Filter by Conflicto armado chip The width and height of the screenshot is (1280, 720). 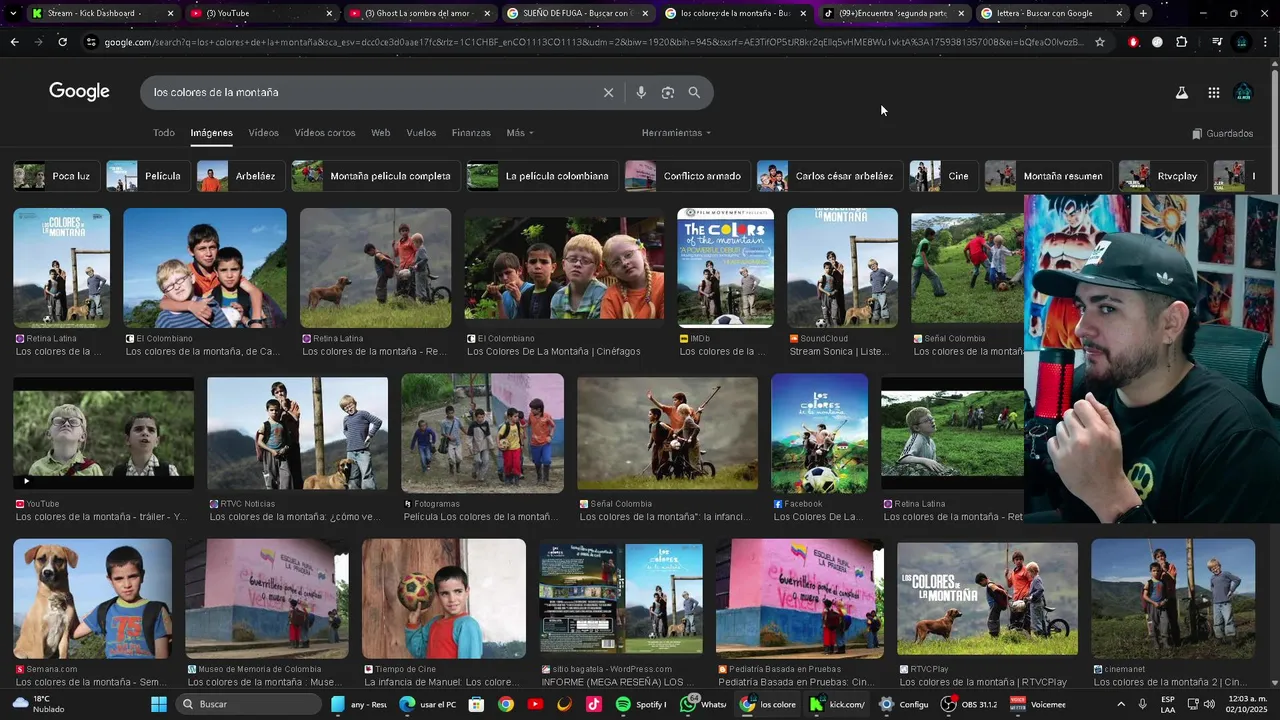686,176
